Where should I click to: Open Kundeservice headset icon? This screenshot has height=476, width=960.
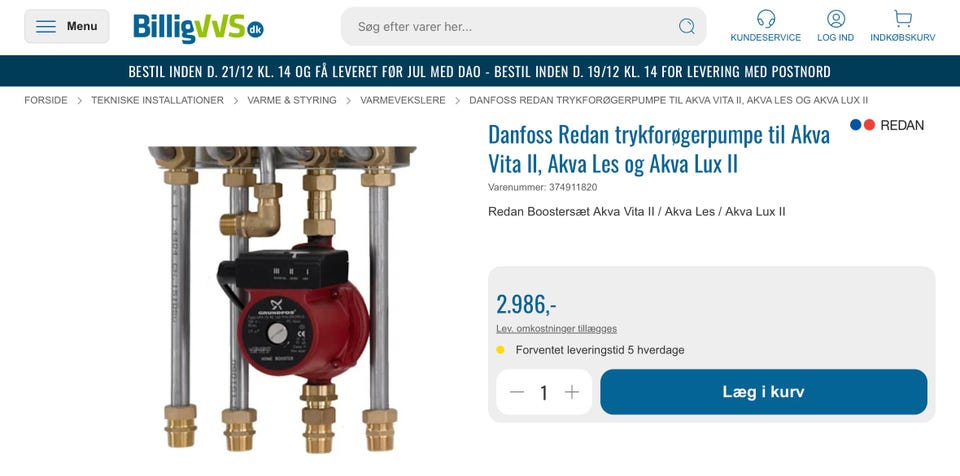tap(765, 19)
